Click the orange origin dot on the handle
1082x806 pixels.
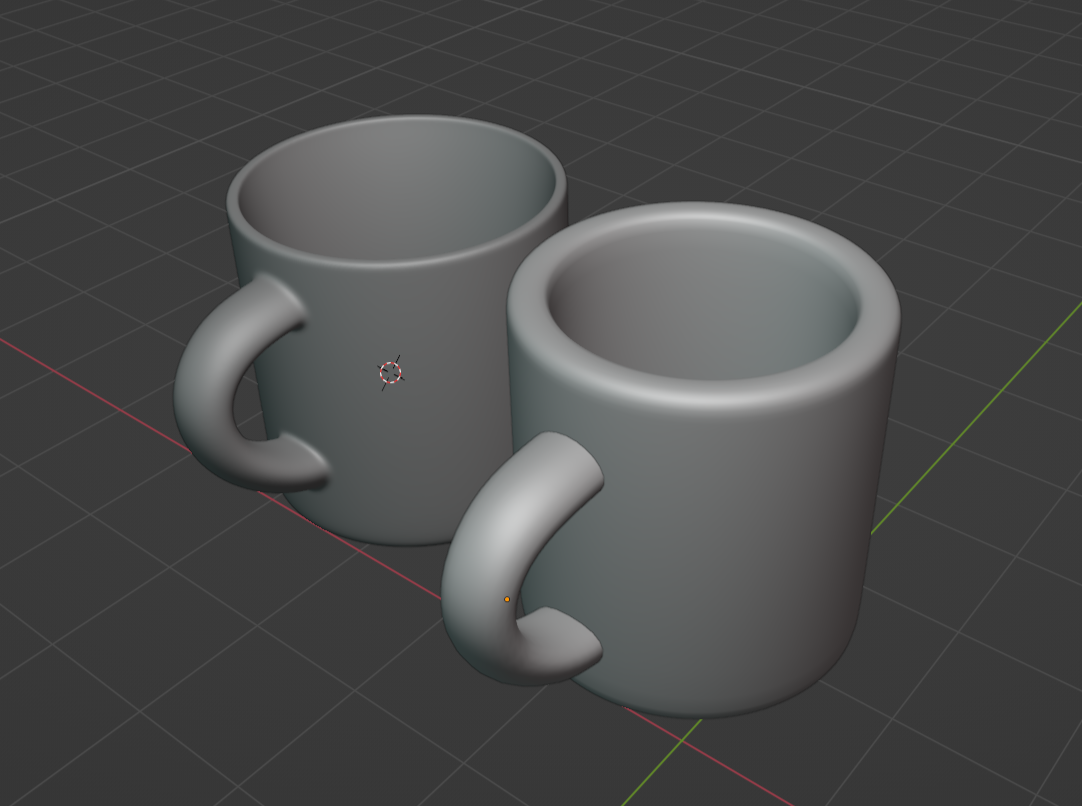tap(507, 600)
